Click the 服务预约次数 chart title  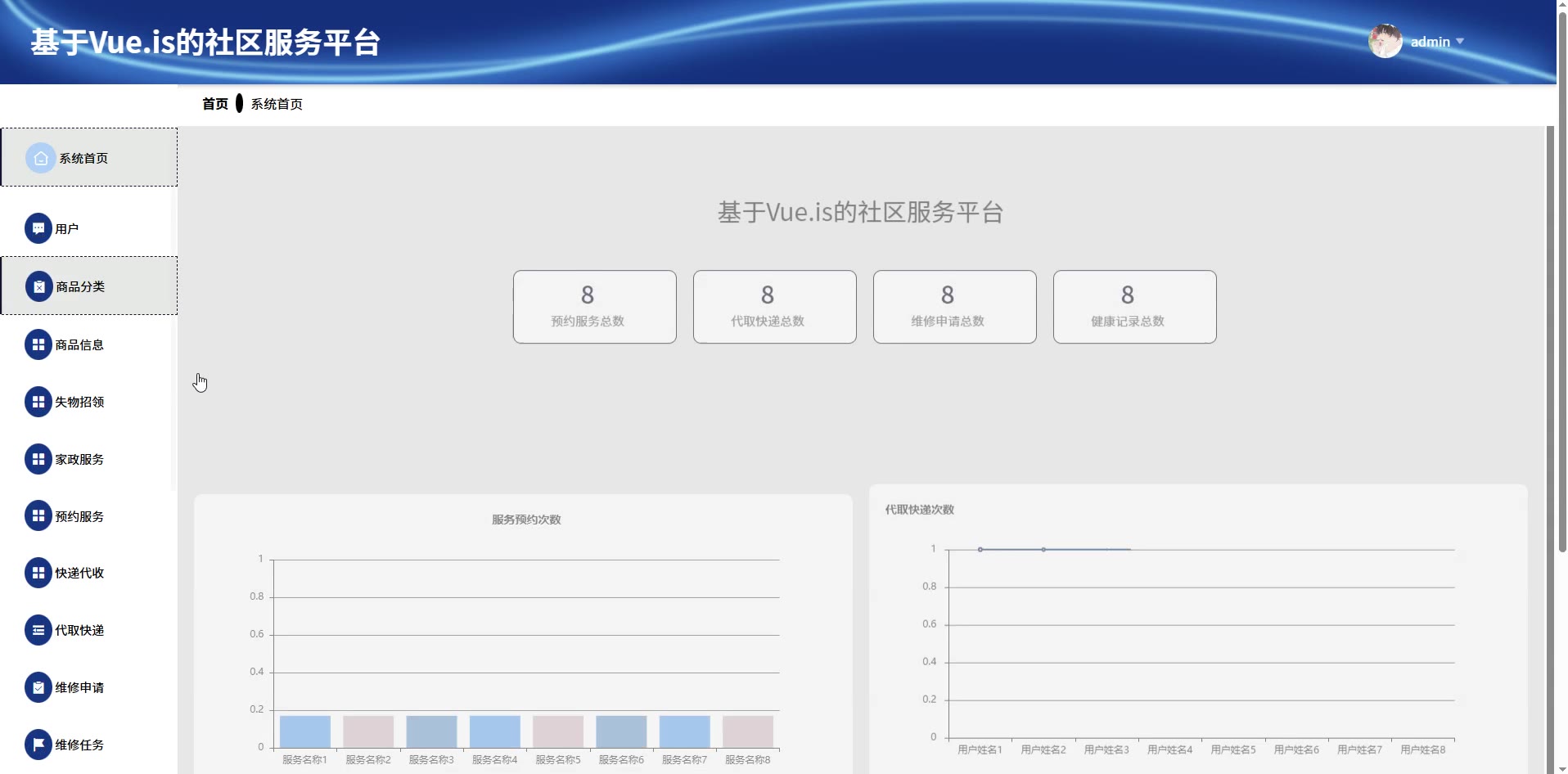pyautogui.click(x=526, y=520)
